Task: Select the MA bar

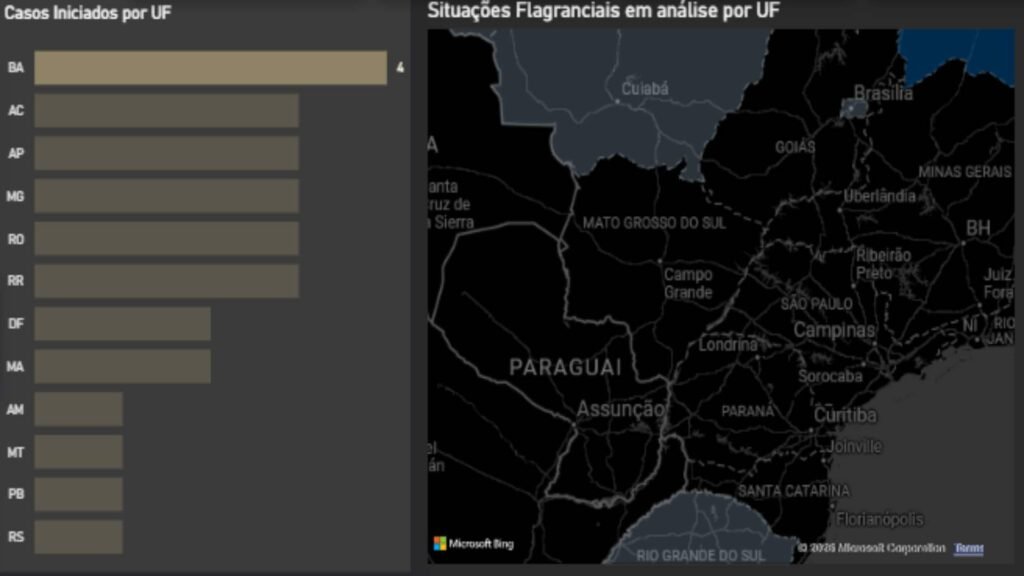Action: coord(123,366)
